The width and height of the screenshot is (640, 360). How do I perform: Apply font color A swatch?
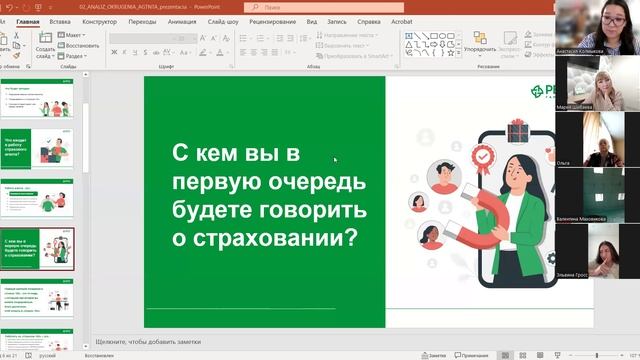tap(220, 53)
